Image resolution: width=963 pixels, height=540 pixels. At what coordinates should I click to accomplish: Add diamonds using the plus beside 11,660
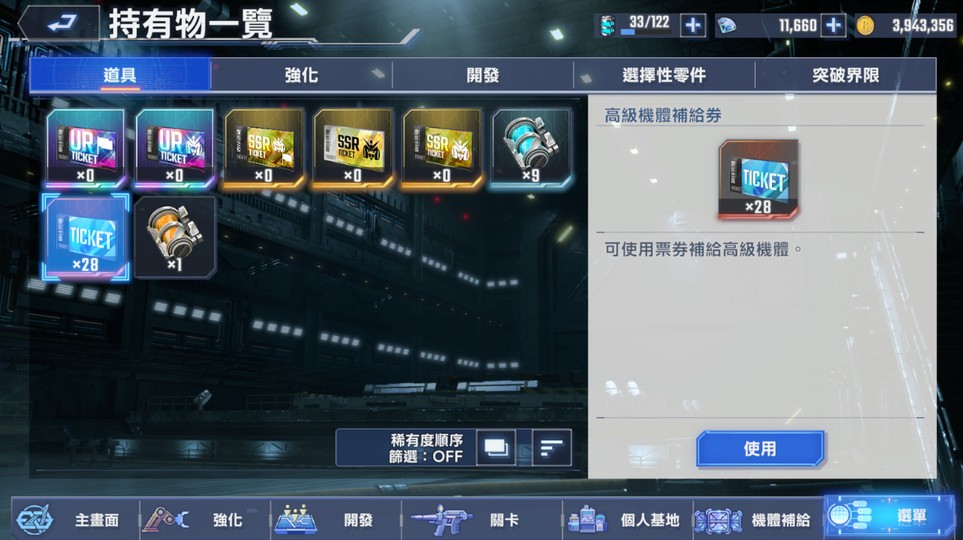833,26
